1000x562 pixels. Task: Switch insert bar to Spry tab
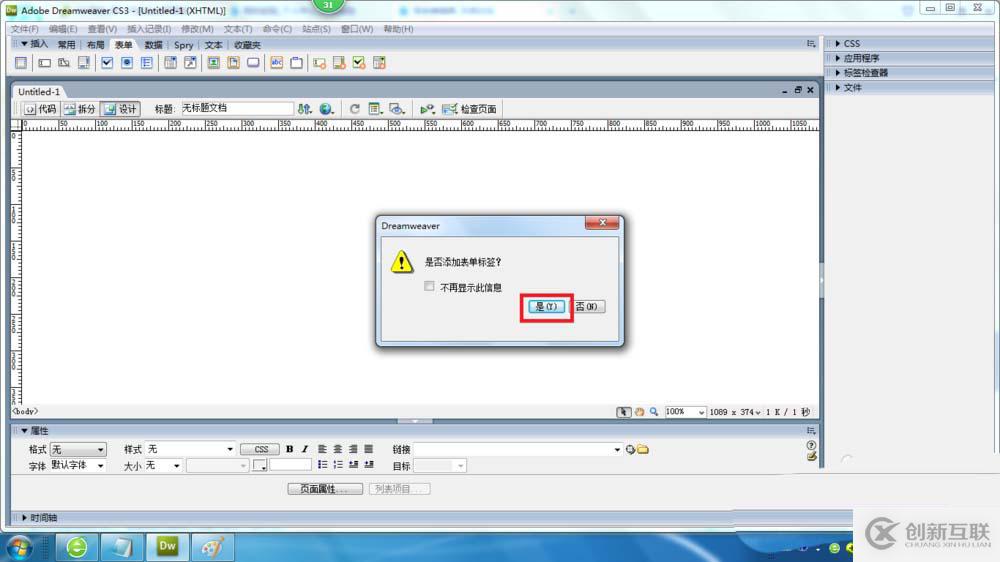184,45
